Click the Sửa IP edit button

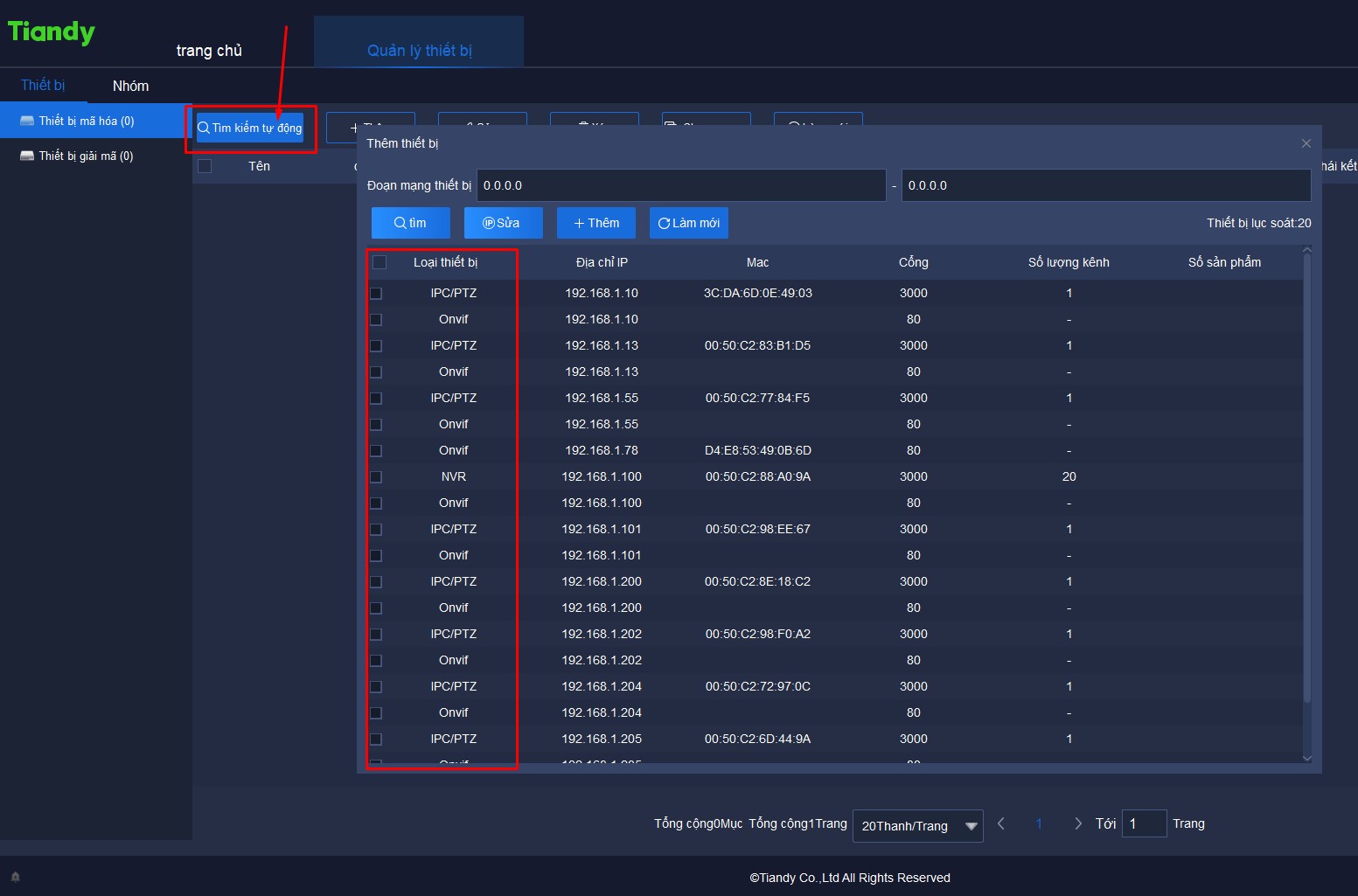click(503, 223)
